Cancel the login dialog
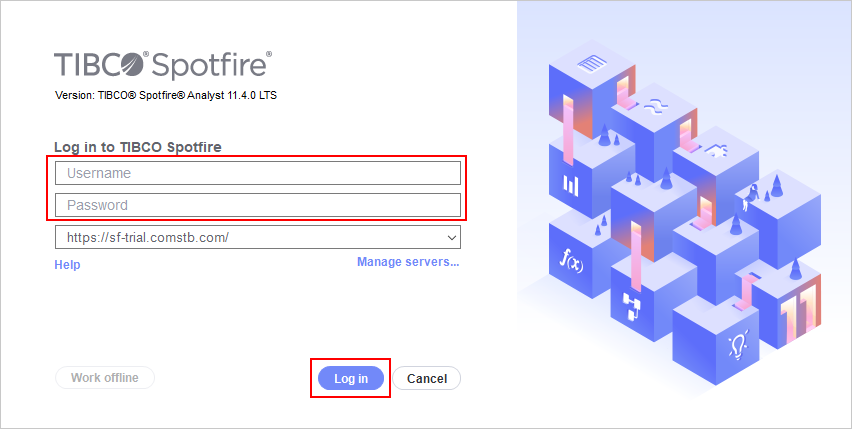The image size is (852, 429). pos(427,378)
